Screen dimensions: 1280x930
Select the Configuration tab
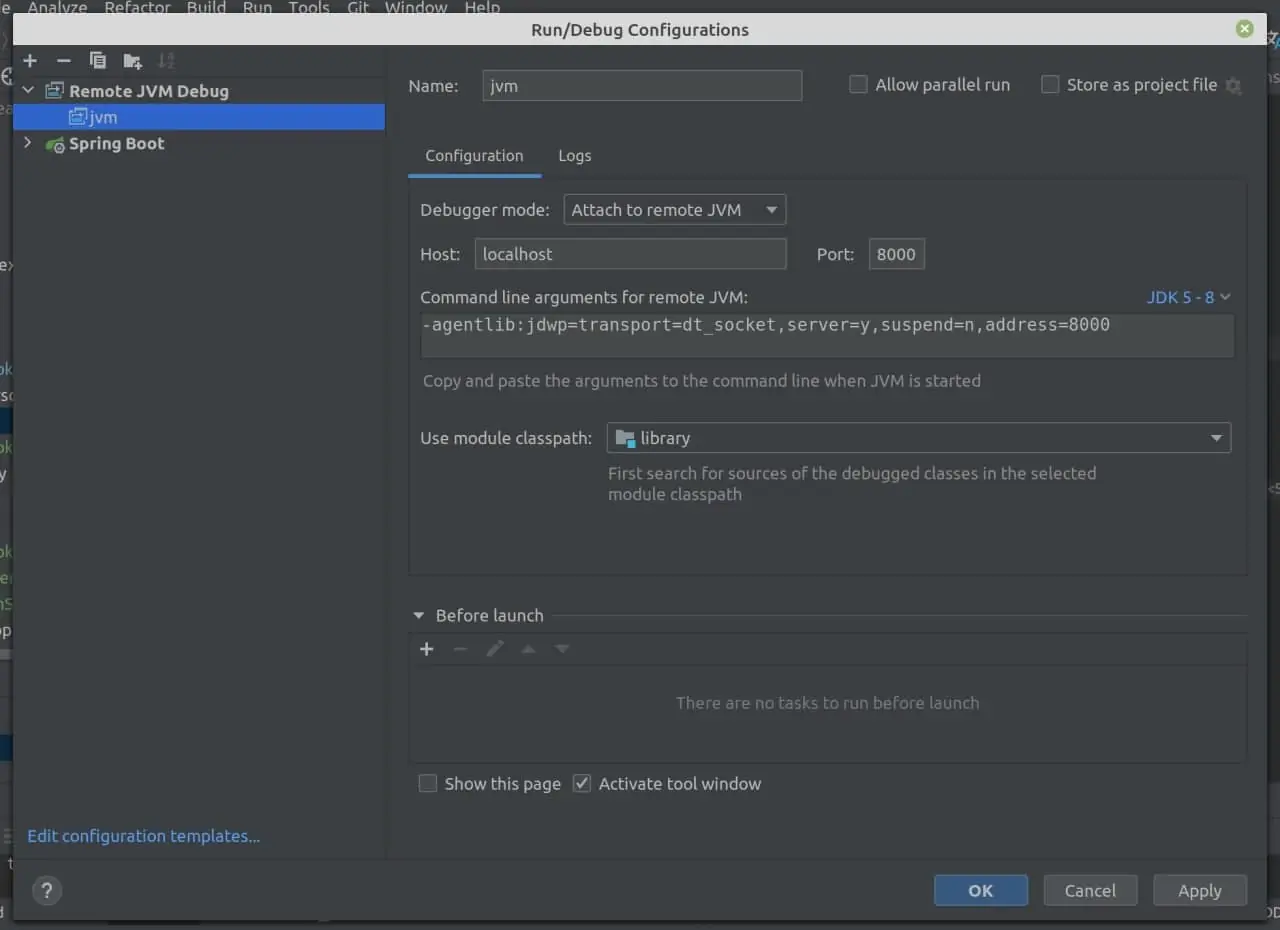point(474,156)
